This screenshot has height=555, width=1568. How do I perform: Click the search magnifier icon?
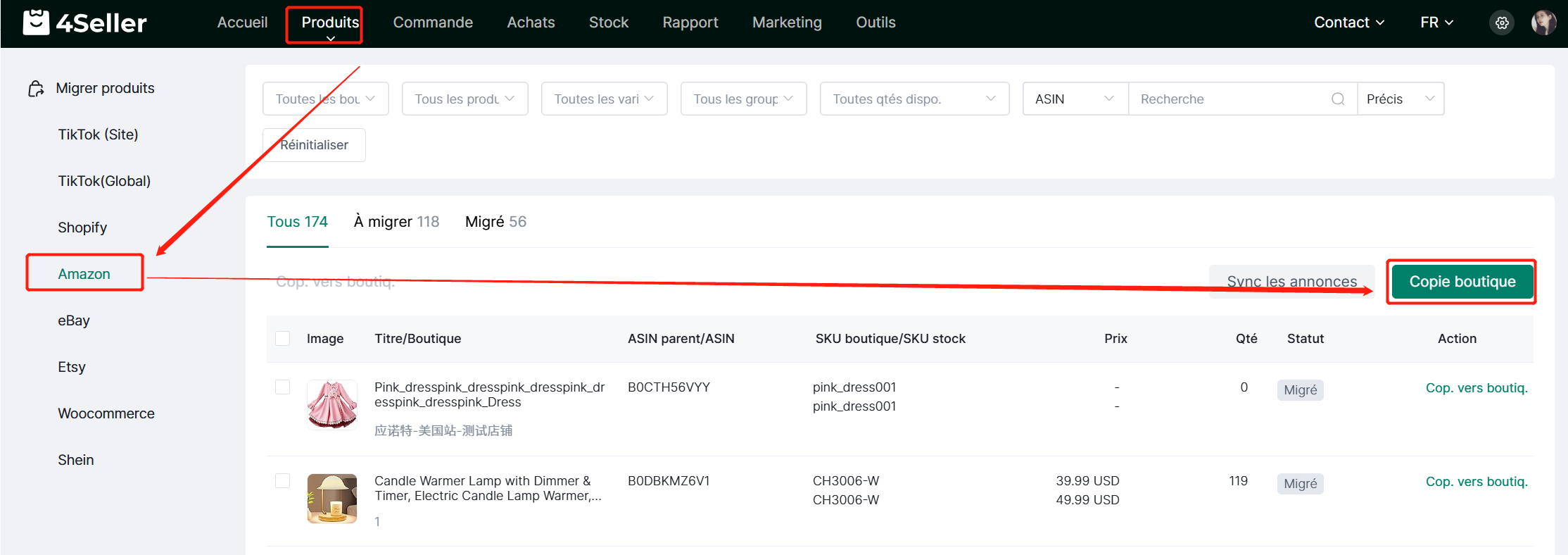(1338, 99)
